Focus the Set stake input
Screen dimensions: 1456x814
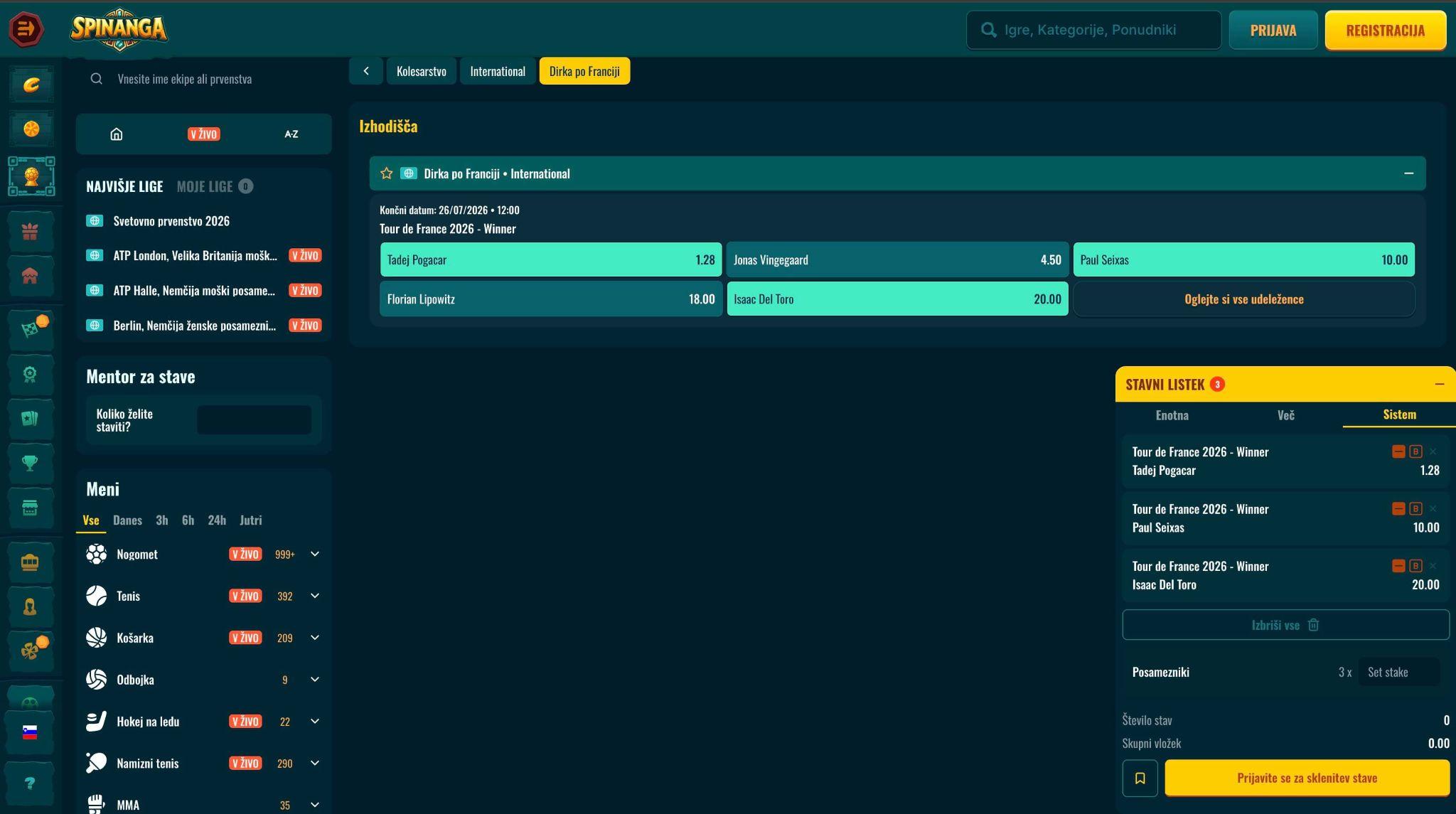[1398, 672]
